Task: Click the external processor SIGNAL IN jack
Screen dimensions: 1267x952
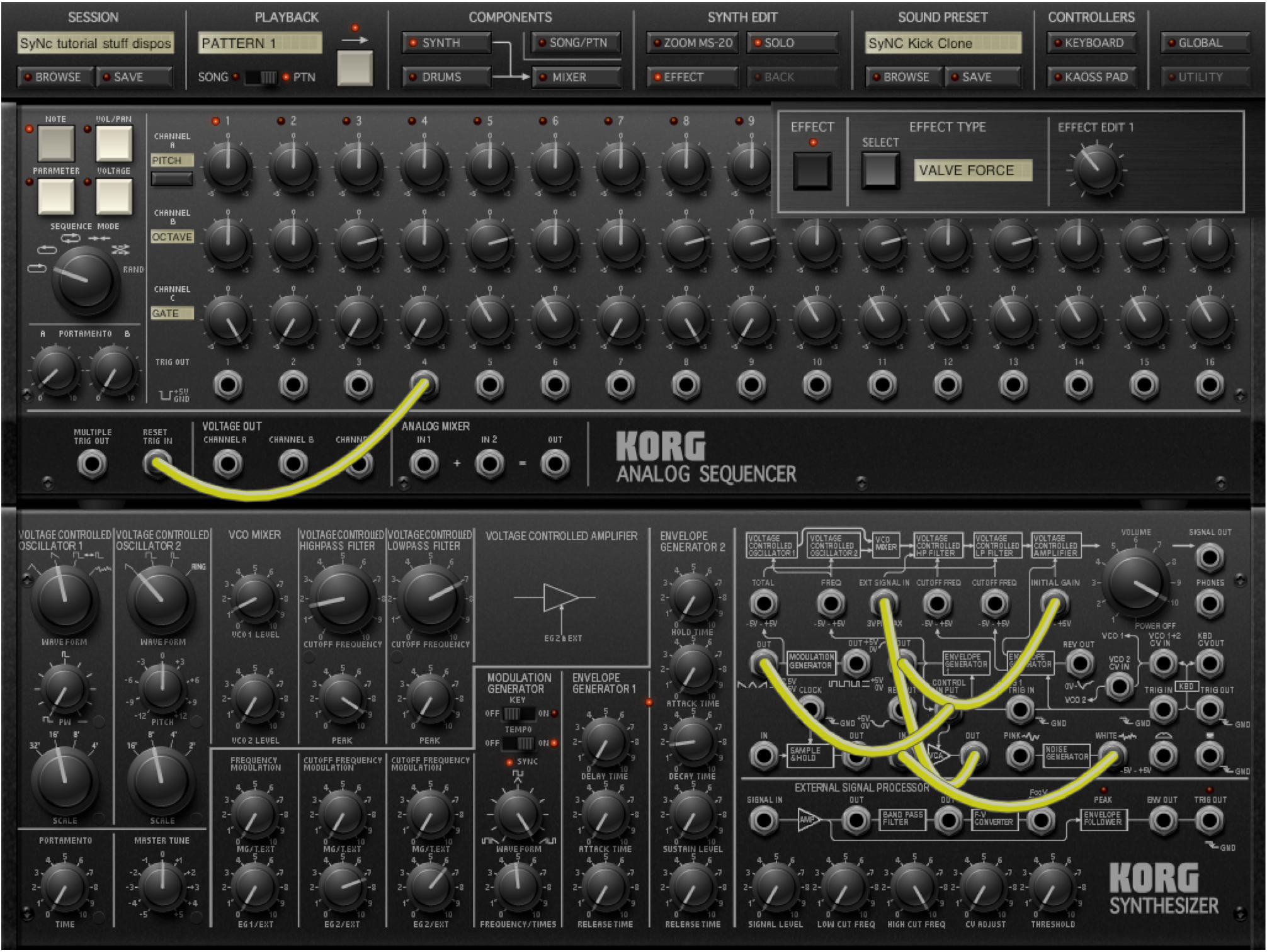Action: (x=763, y=820)
